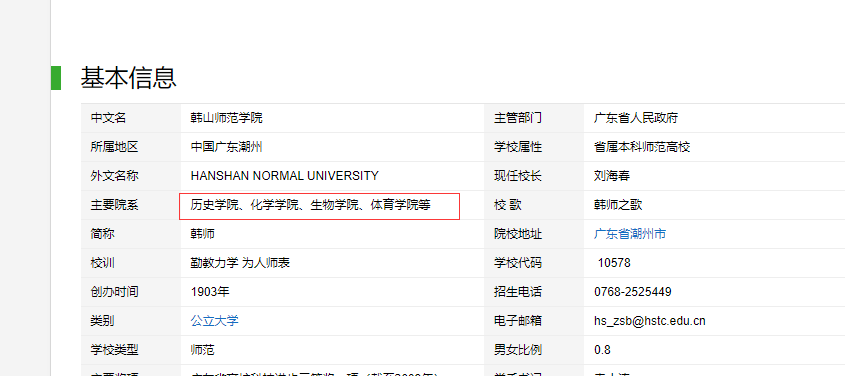Select the 创办时间 label cell

[x=131, y=293]
